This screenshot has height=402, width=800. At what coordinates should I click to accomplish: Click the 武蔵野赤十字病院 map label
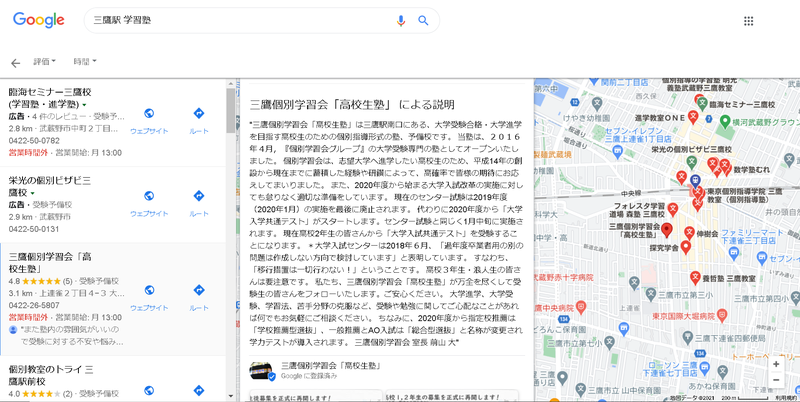[x=564, y=278]
